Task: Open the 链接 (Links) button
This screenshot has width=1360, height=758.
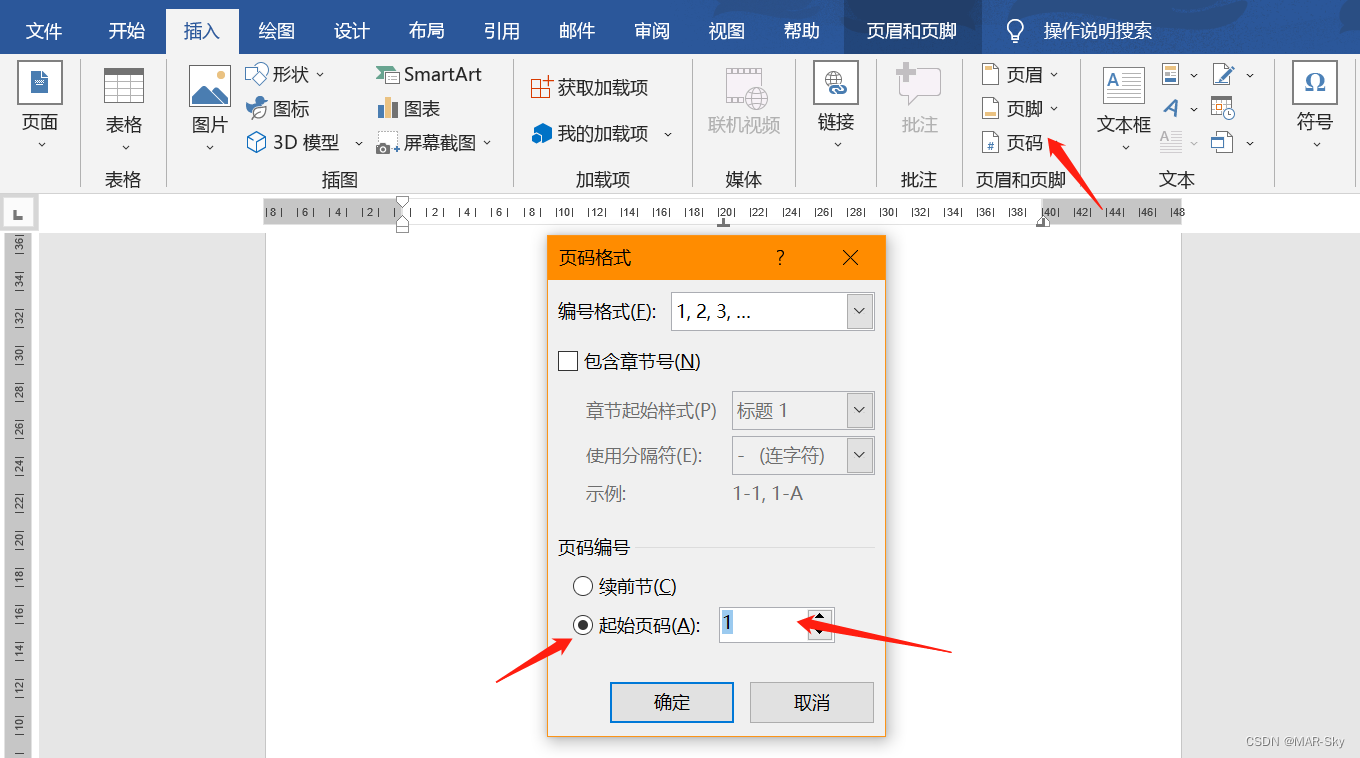Action: [836, 105]
